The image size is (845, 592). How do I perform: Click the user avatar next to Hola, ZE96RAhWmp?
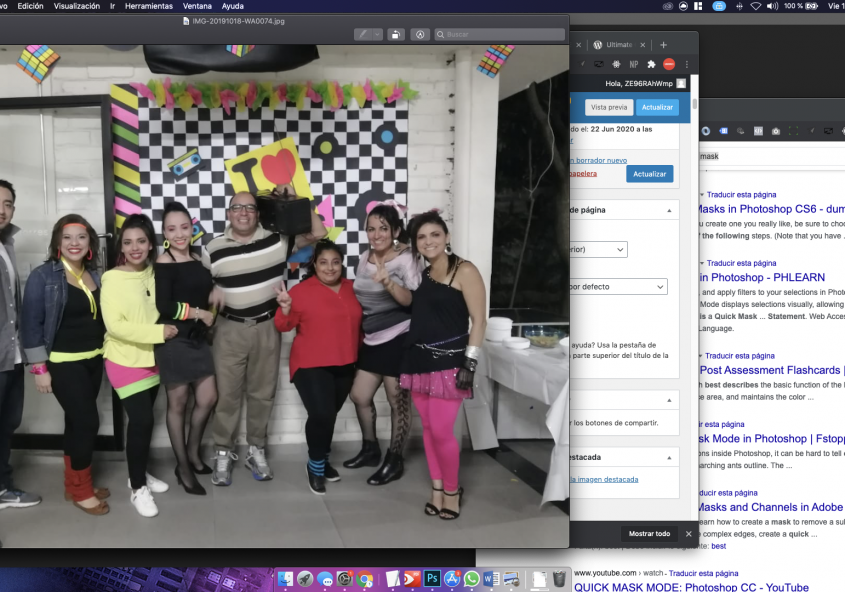681,83
